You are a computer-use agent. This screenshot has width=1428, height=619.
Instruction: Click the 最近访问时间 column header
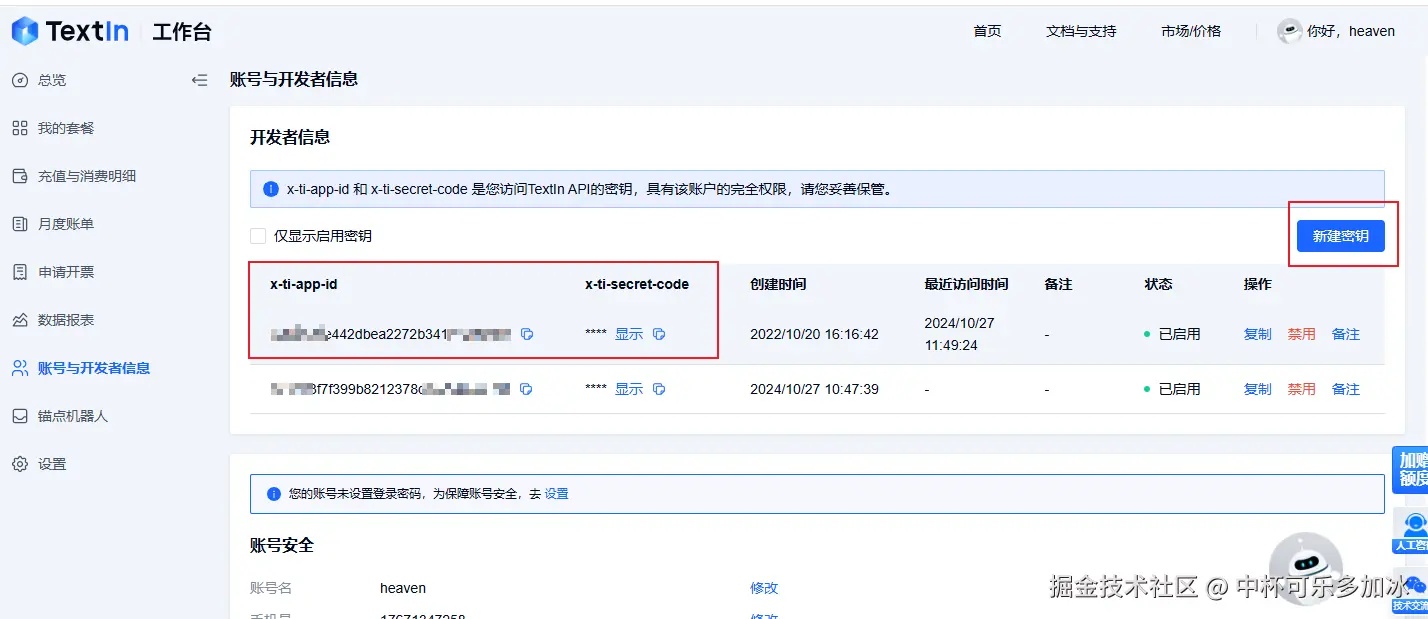point(966,284)
